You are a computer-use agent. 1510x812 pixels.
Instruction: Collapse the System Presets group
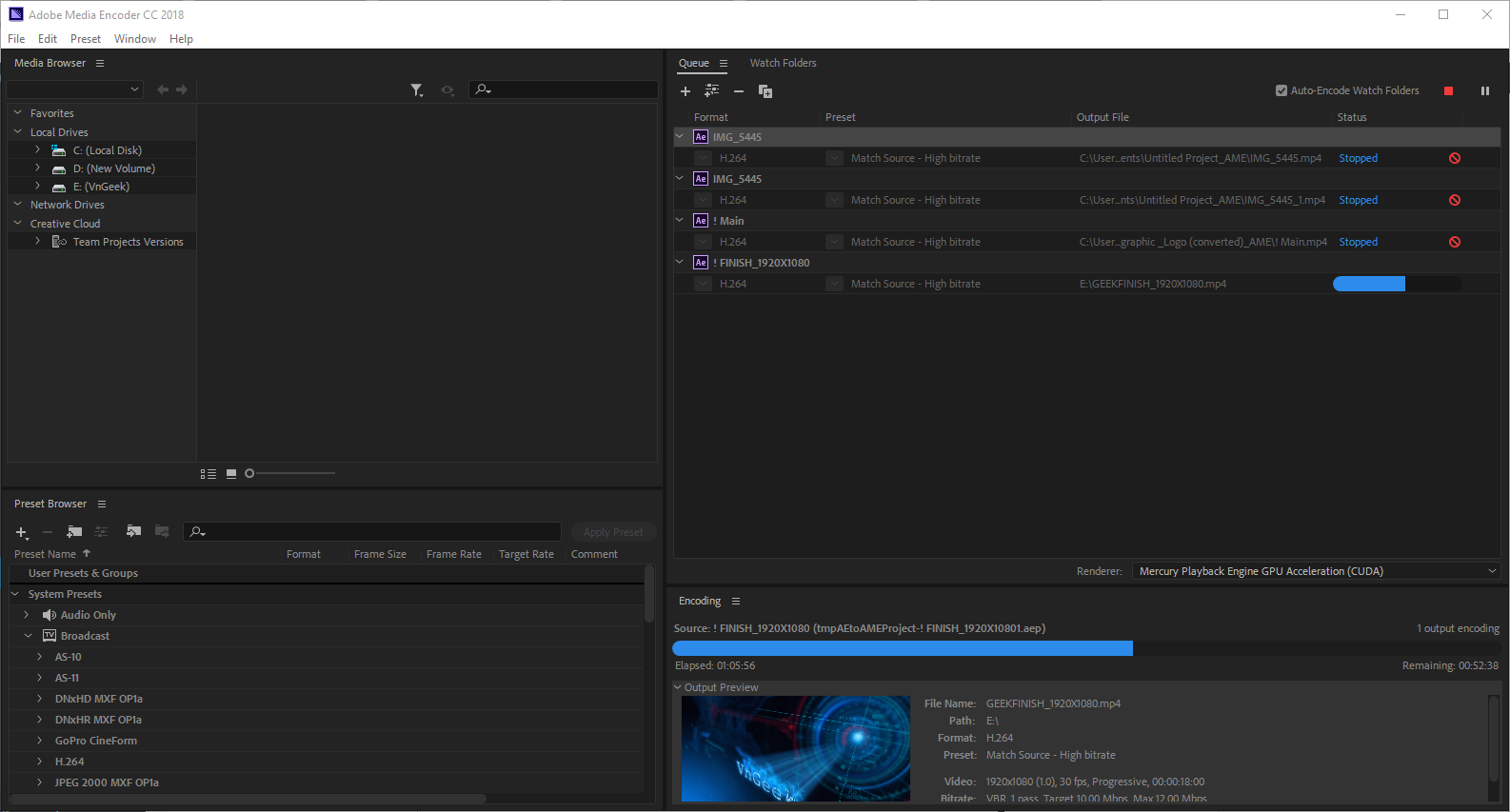coord(15,593)
